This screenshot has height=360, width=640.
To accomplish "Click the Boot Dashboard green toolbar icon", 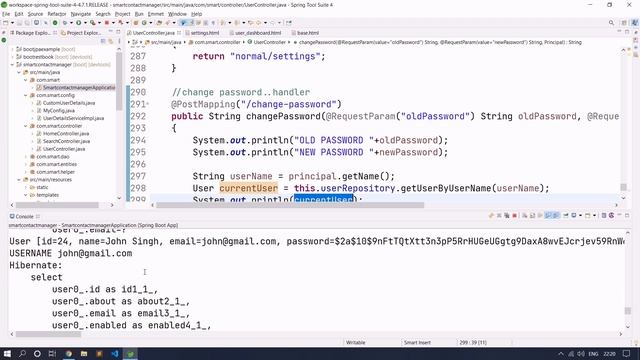I will pos(55,23).
